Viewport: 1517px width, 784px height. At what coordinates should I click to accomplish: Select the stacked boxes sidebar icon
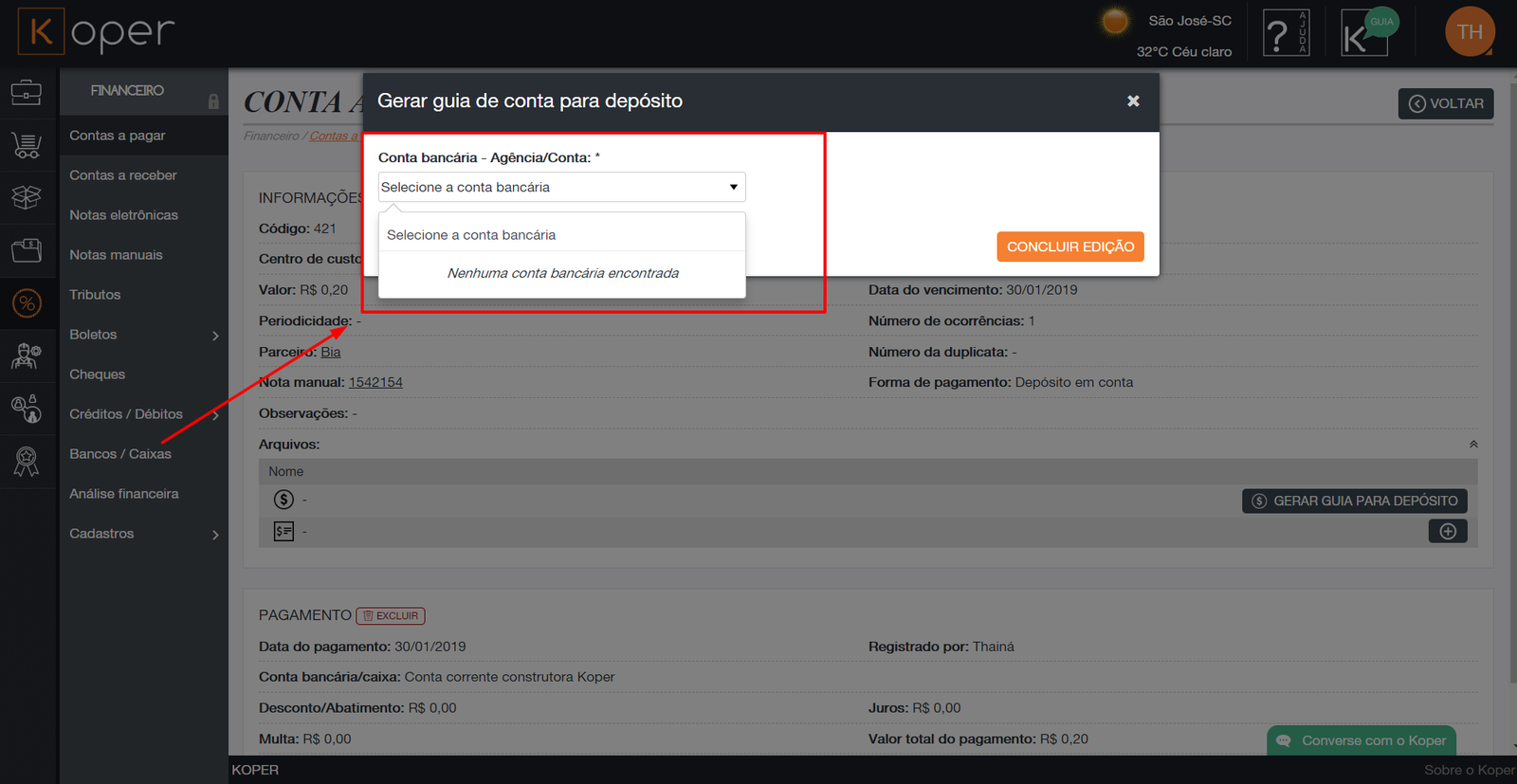click(27, 197)
